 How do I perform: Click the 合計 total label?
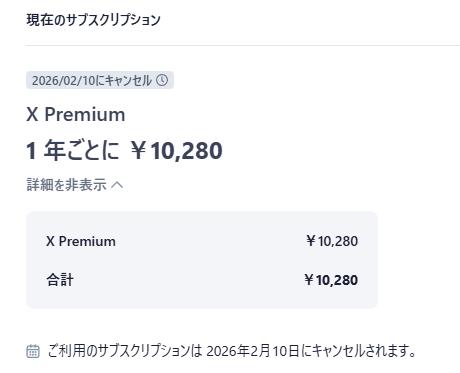[60, 280]
